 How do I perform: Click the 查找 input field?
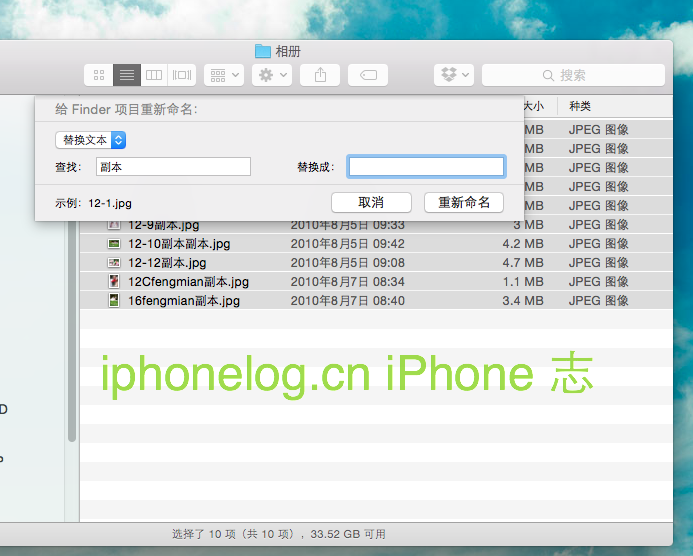point(173,167)
